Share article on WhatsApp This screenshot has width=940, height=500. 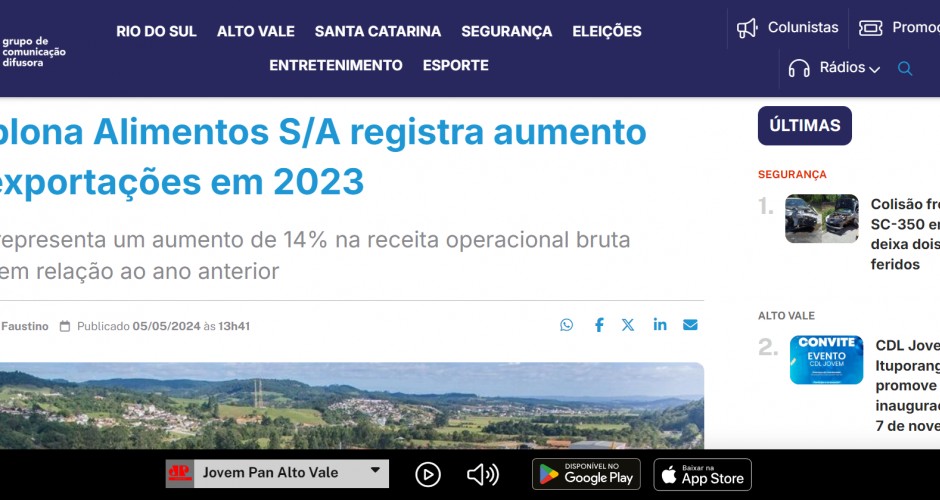pyautogui.click(x=567, y=325)
